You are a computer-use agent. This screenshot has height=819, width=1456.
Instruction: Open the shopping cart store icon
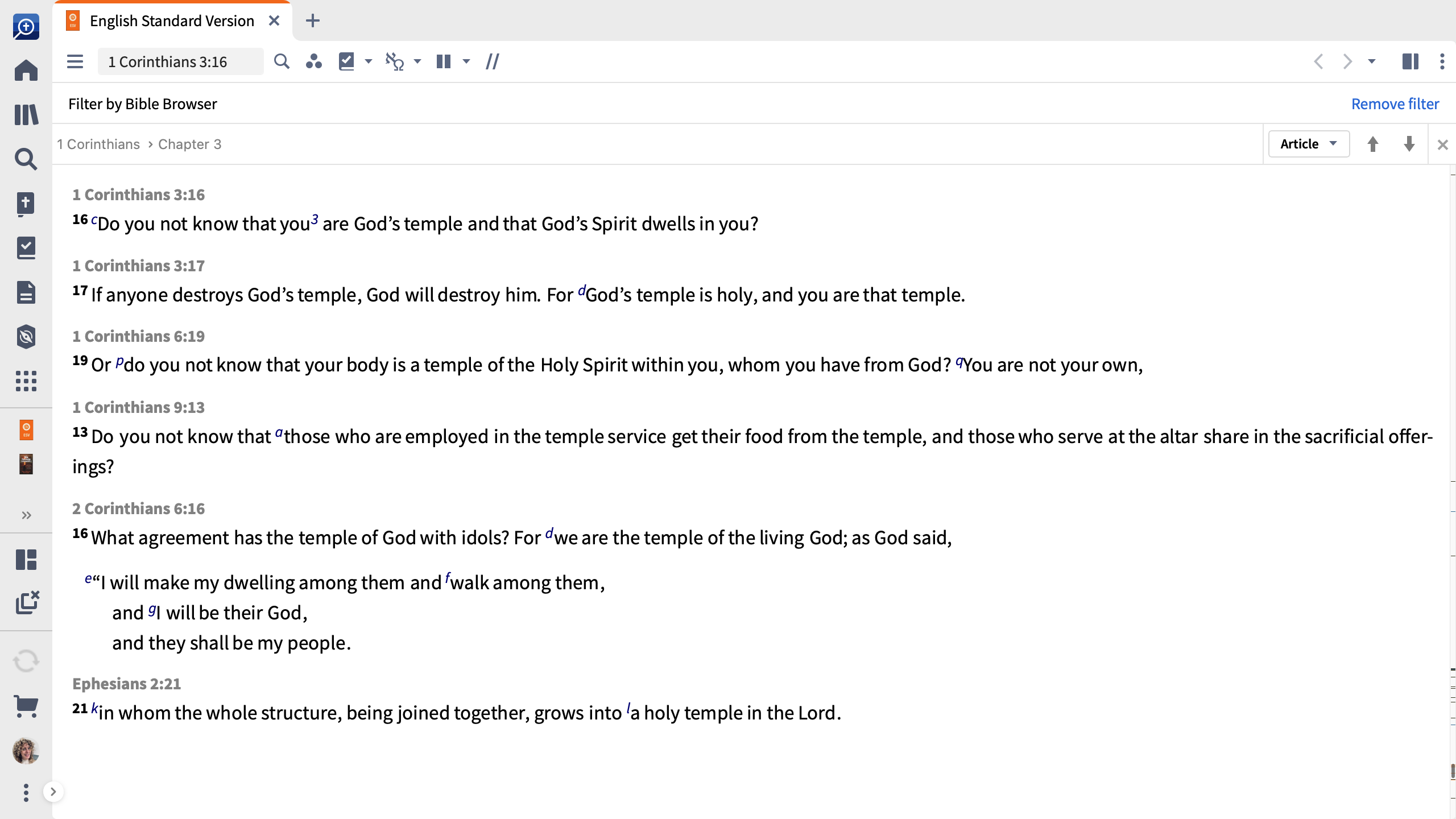point(26,706)
